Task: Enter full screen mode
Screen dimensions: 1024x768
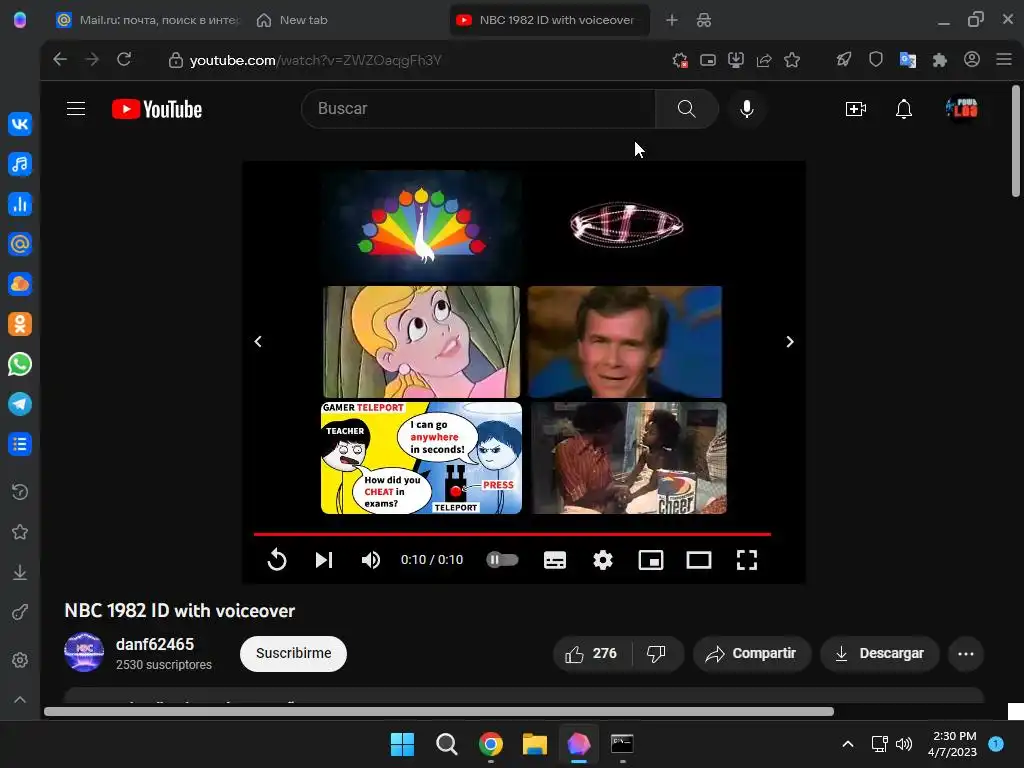Action: pyautogui.click(x=747, y=560)
